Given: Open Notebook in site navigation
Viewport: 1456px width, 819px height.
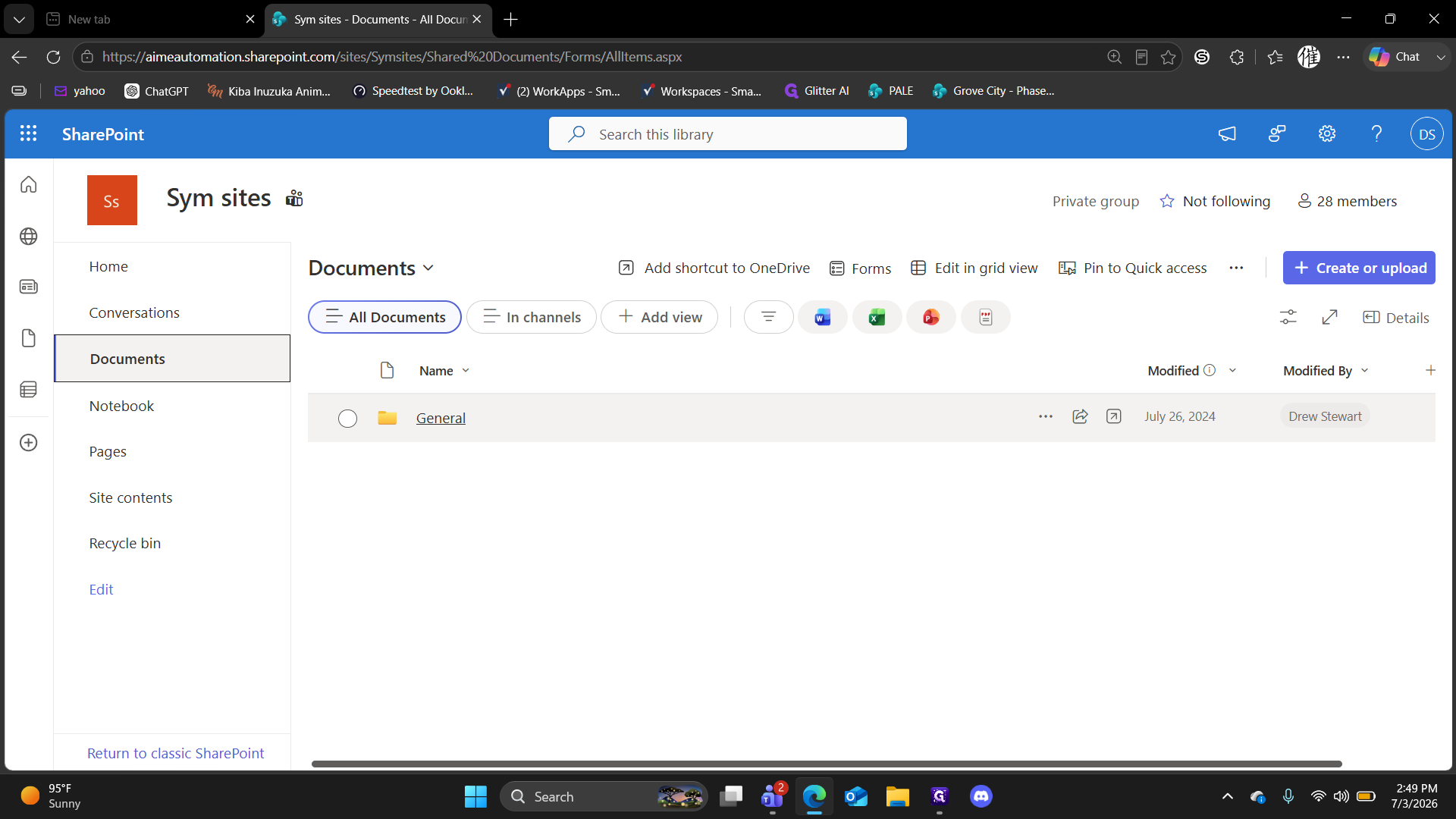Looking at the screenshot, I should 121,406.
